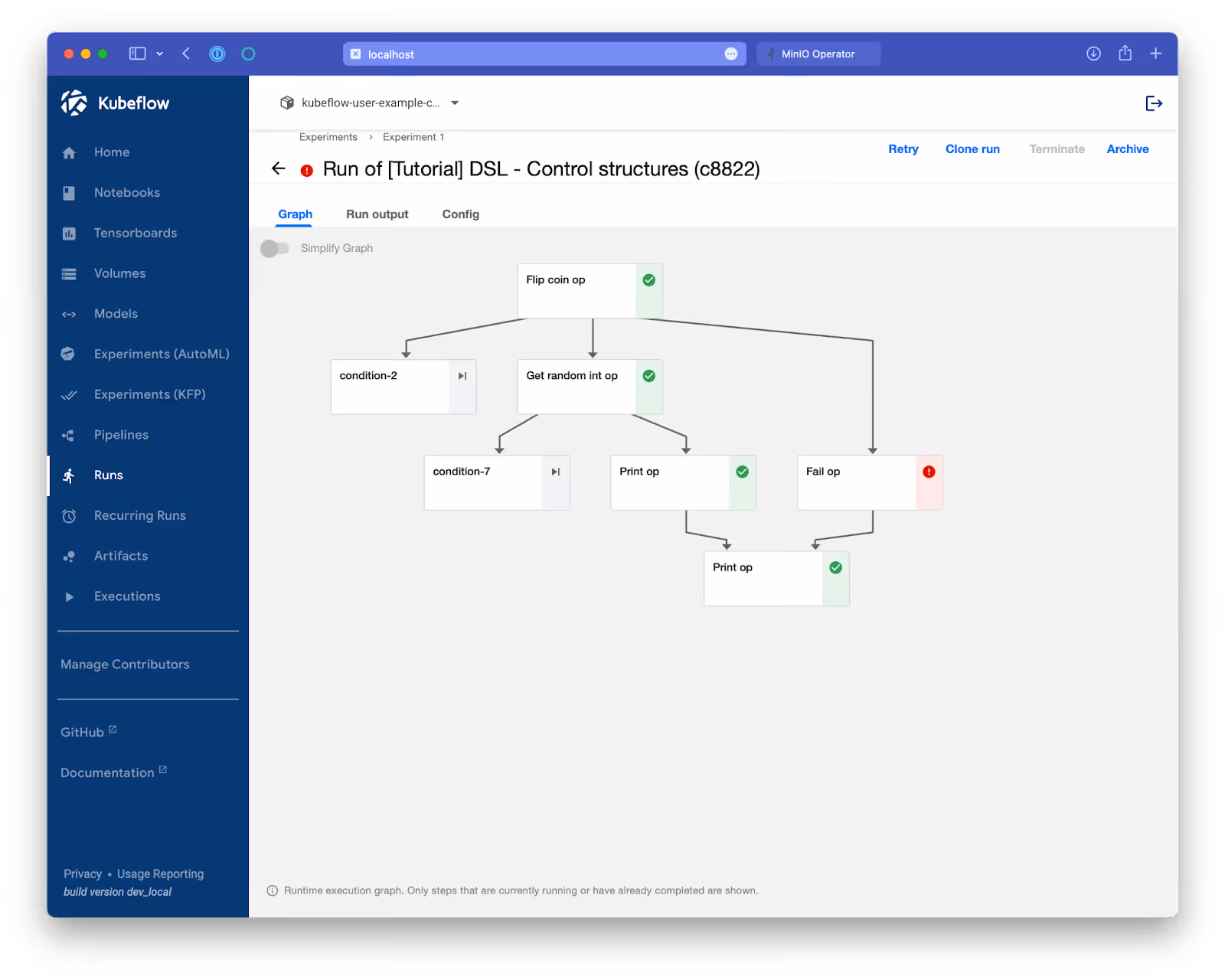Open the sidebar options chevron in browser toolbar
This screenshot has height=980, width=1225.
point(160,54)
